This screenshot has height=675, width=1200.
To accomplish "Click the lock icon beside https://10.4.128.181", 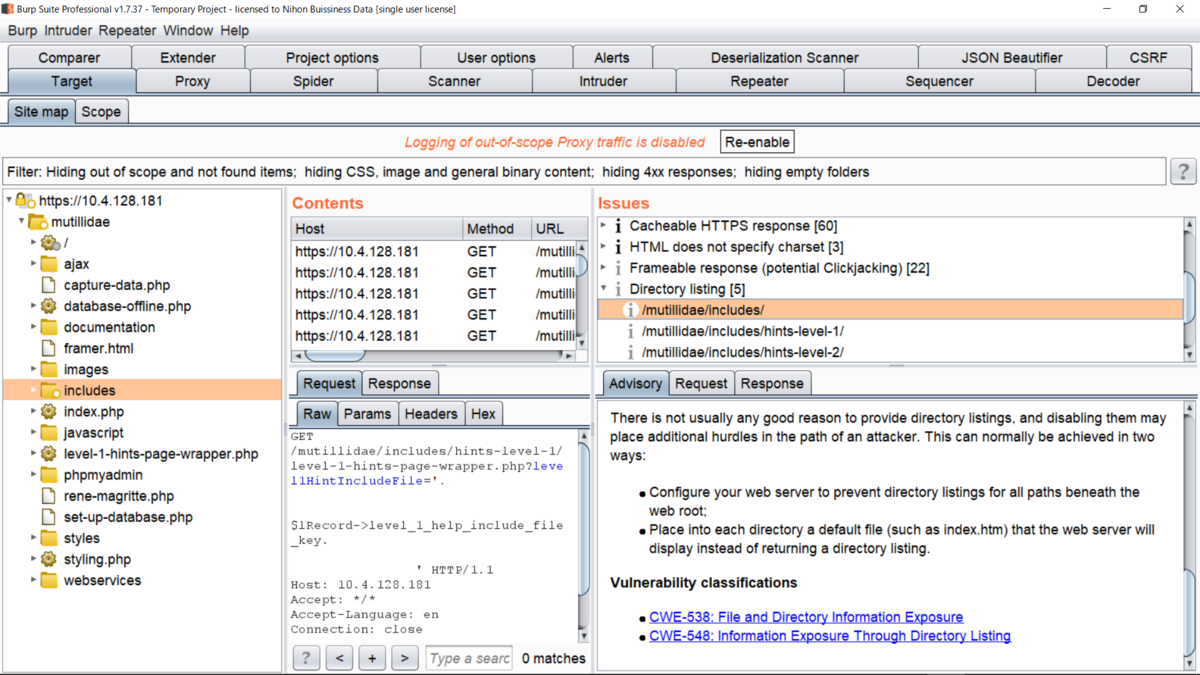I will (x=26, y=201).
